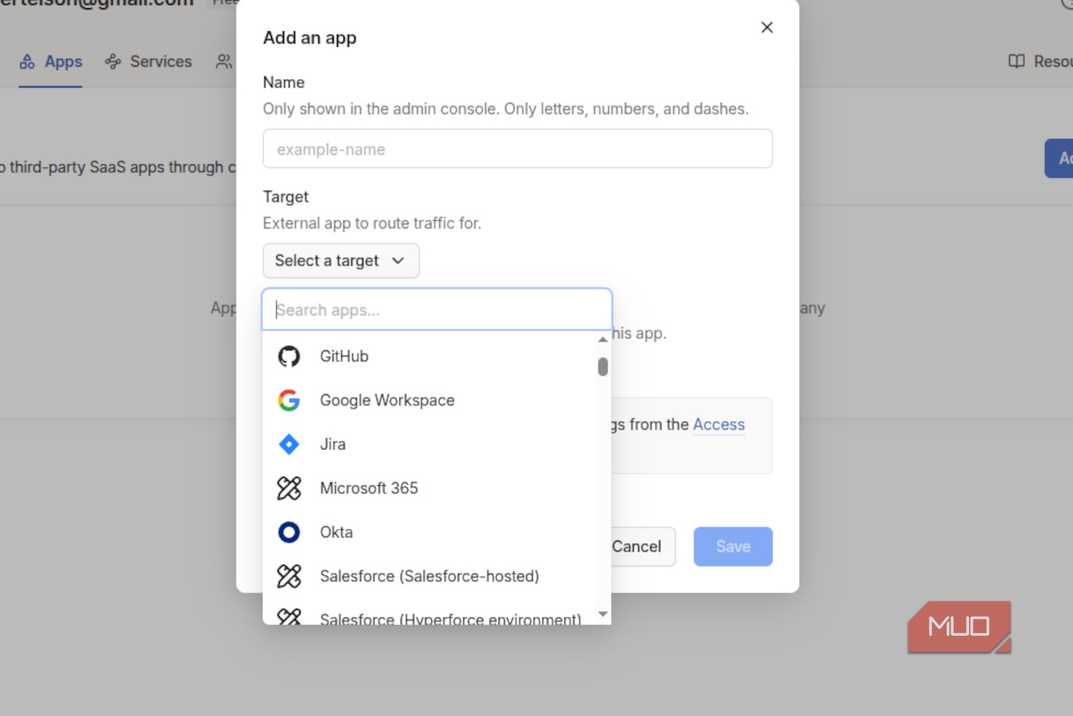Pick Okta from the app list

tap(430, 532)
